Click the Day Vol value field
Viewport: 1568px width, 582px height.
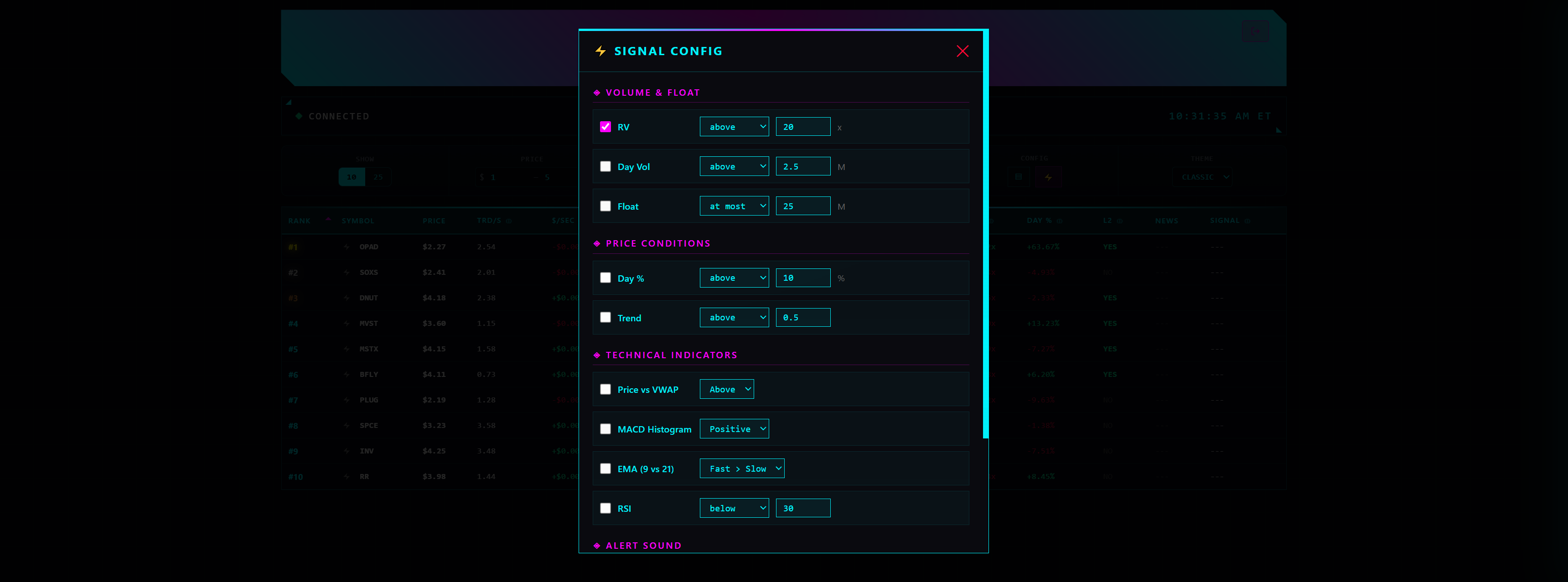[802, 166]
